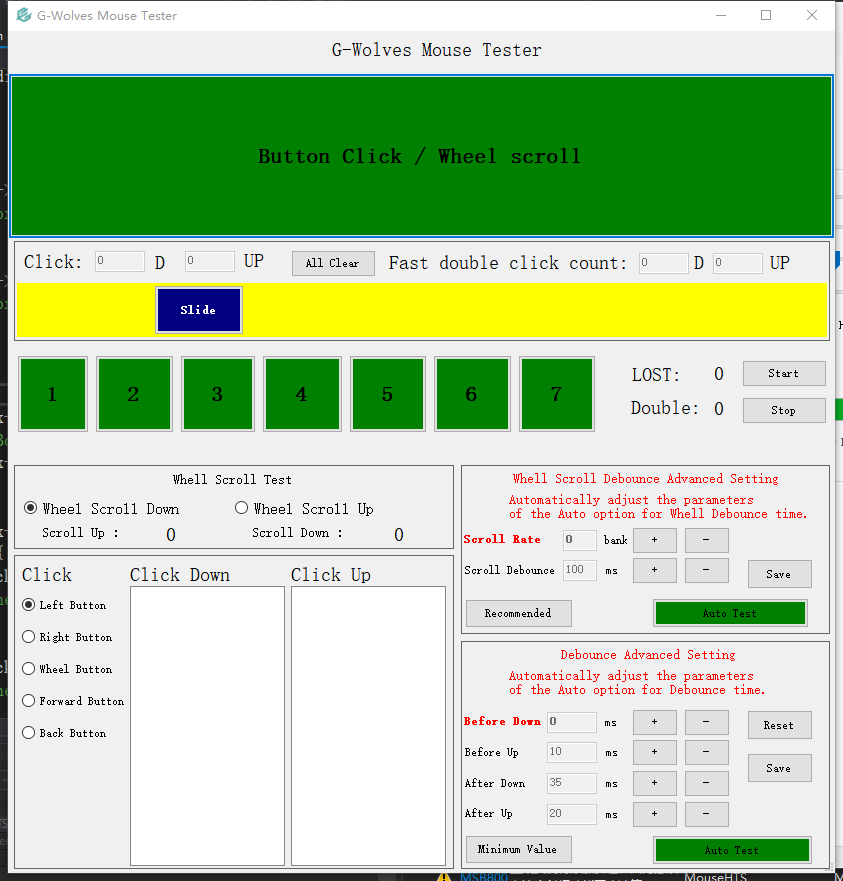843x881 pixels.
Task: Click green test box number 4
Action: pyautogui.click(x=302, y=394)
